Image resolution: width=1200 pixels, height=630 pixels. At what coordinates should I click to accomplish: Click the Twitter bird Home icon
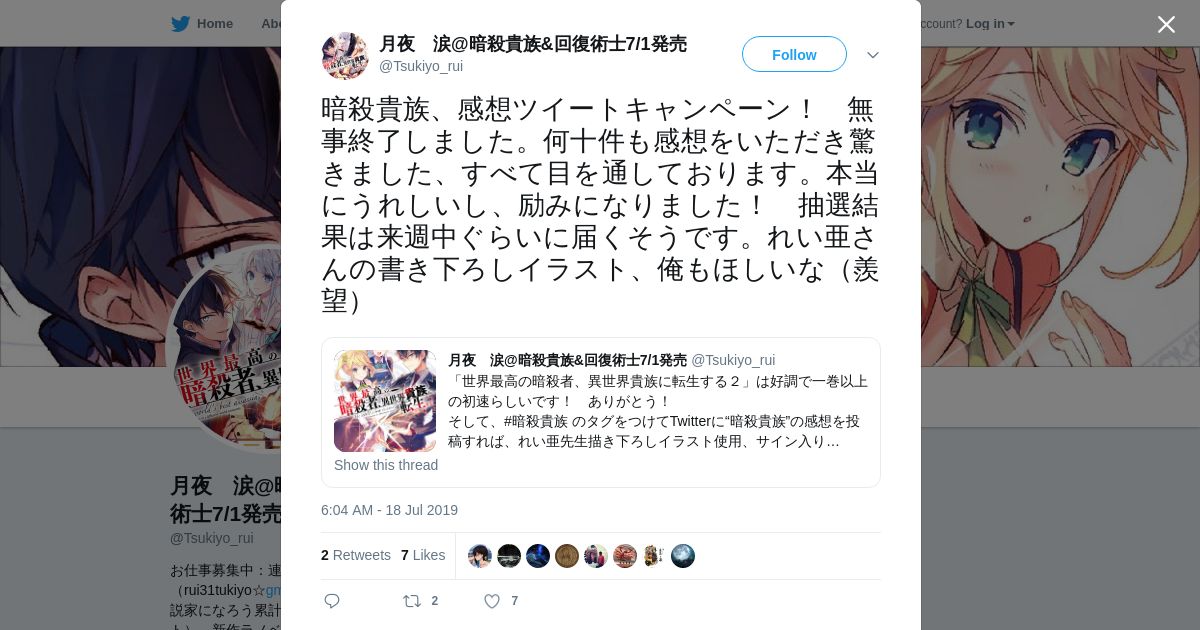(x=181, y=23)
